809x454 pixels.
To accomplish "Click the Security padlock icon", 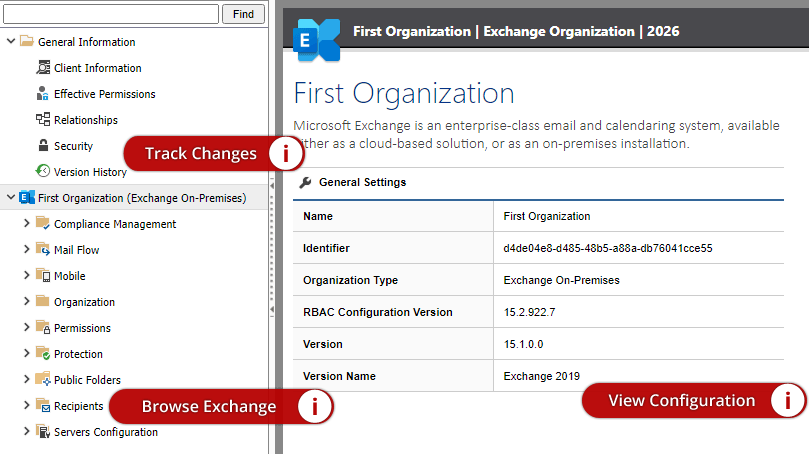I will pyautogui.click(x=43, y=145).
